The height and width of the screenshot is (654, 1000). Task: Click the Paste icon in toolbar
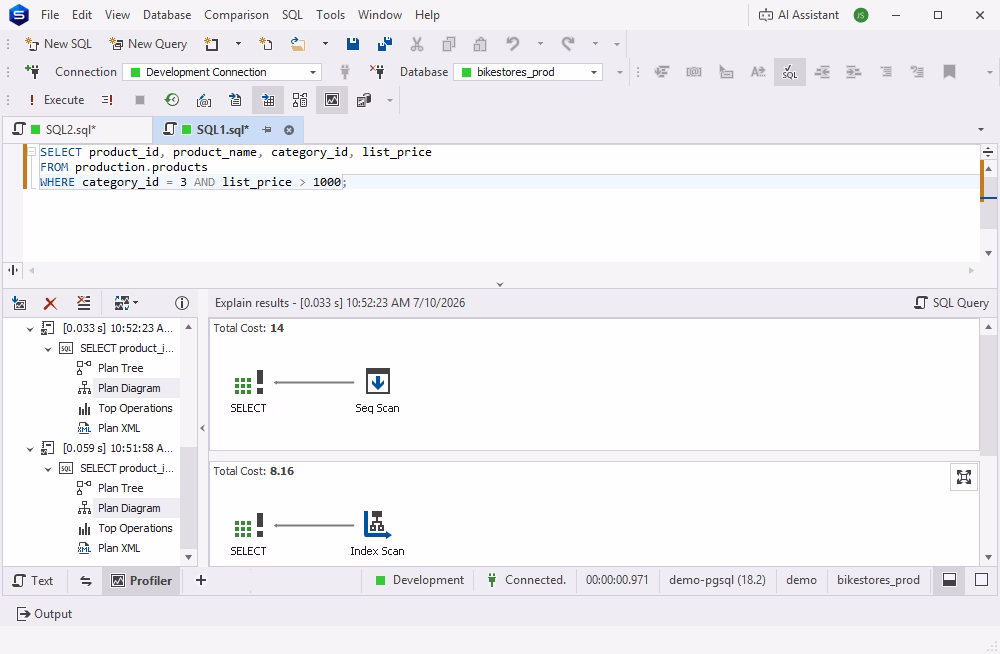coord(480,44)
